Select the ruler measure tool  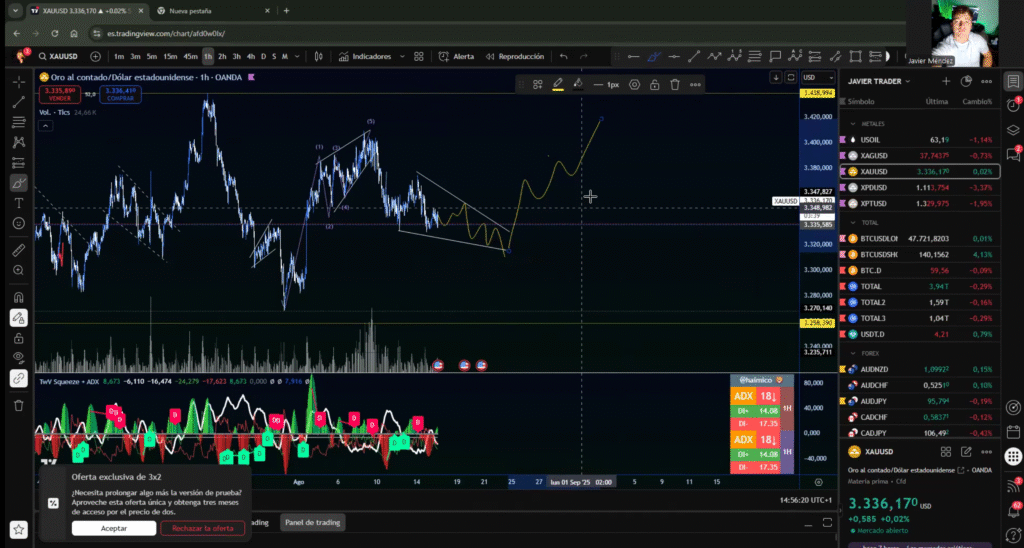(19, 250)
